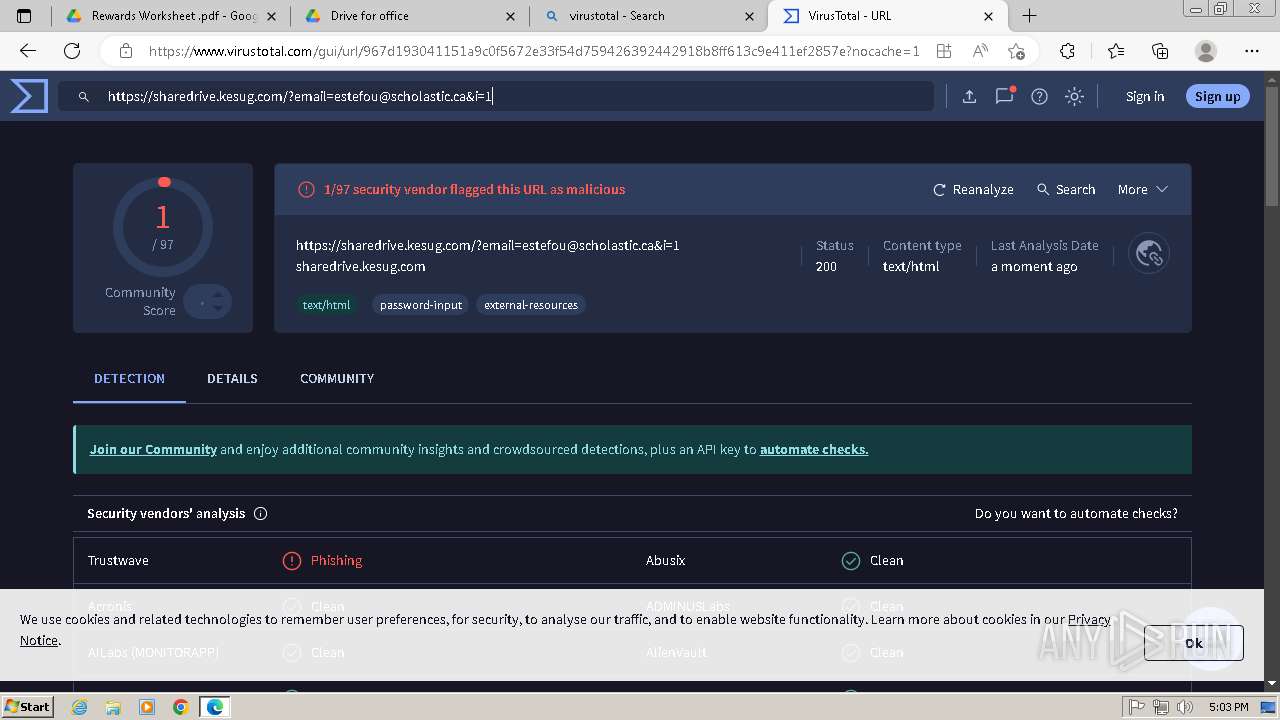Switch to the COMMUNITY tab
The image size is (1280, 720).
coord(337,378)
